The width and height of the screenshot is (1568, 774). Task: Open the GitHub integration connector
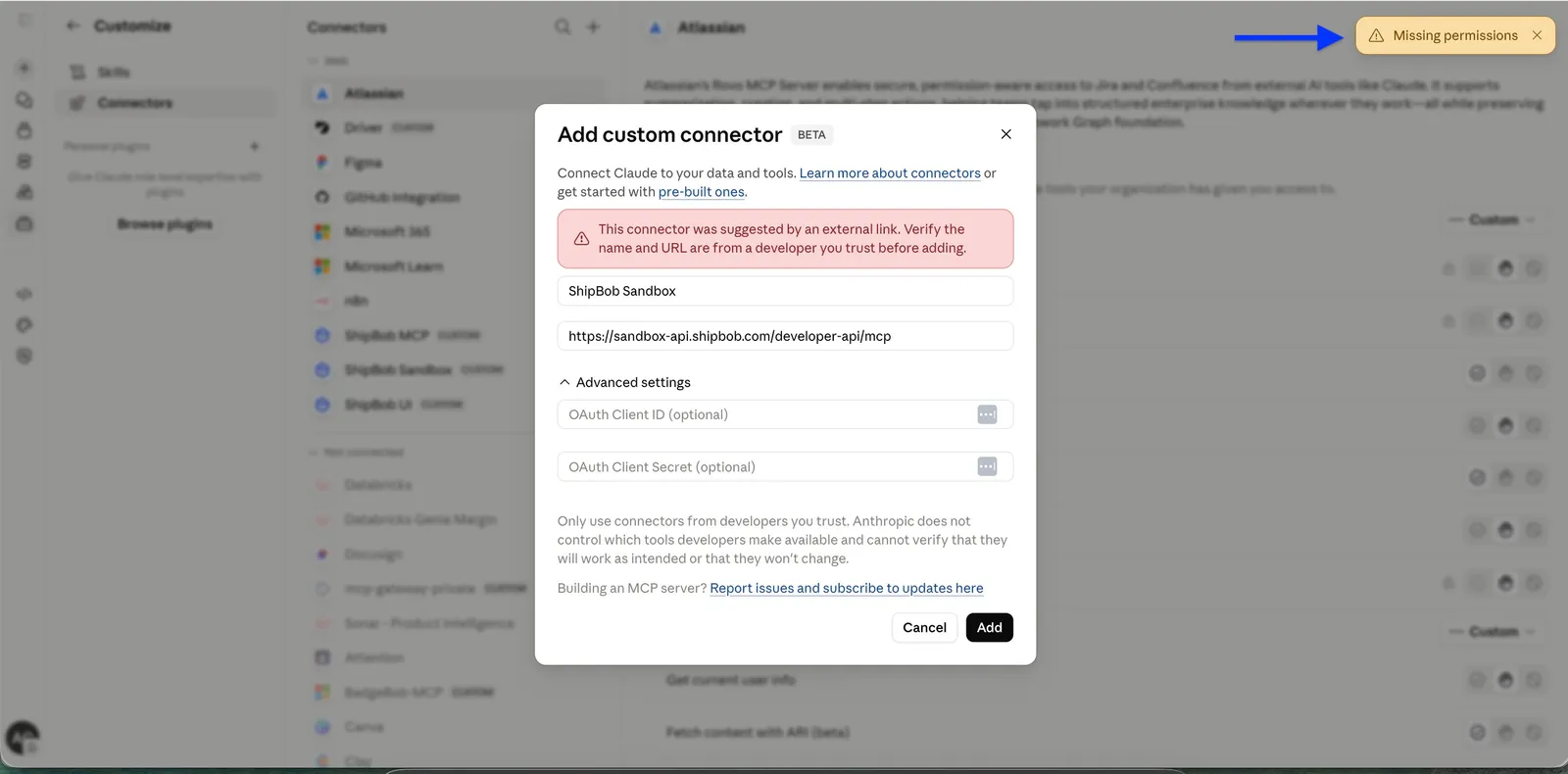[x=455, y=197]
